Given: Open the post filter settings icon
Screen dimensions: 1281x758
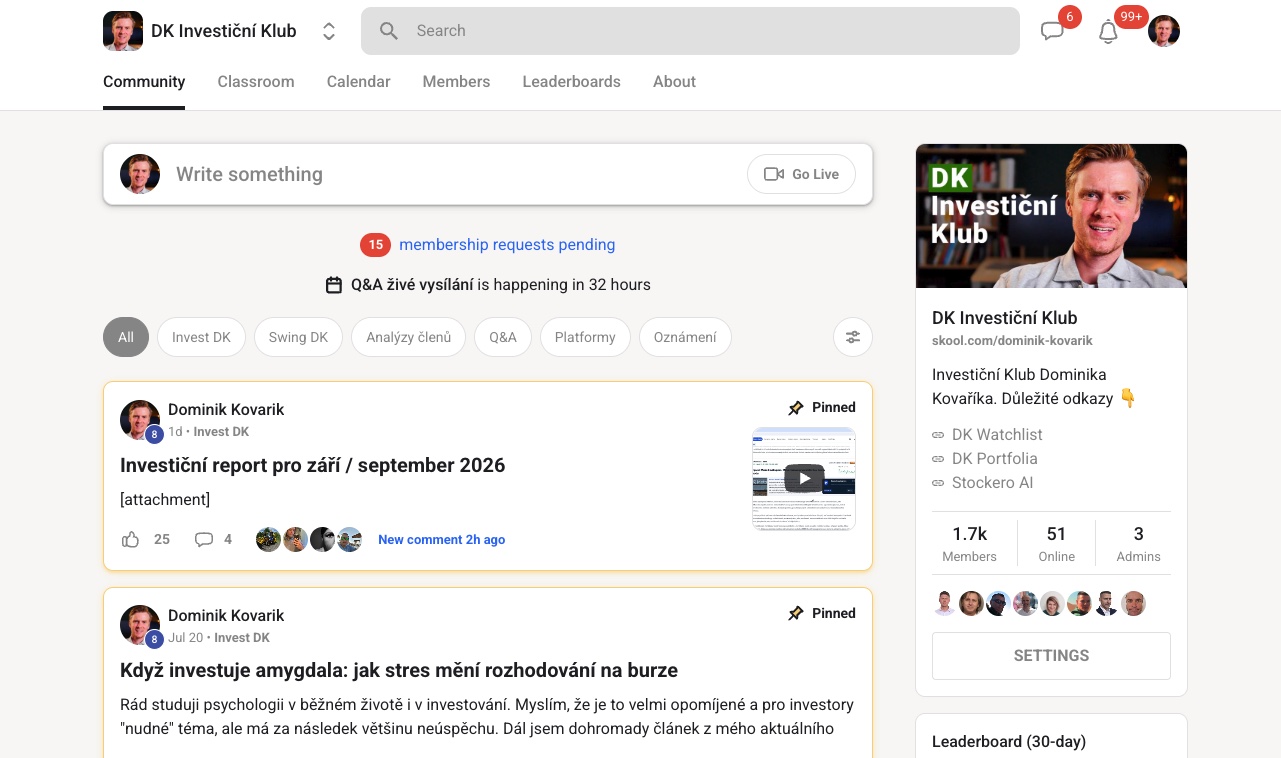Looking at the screenshot, I should 853,337.
